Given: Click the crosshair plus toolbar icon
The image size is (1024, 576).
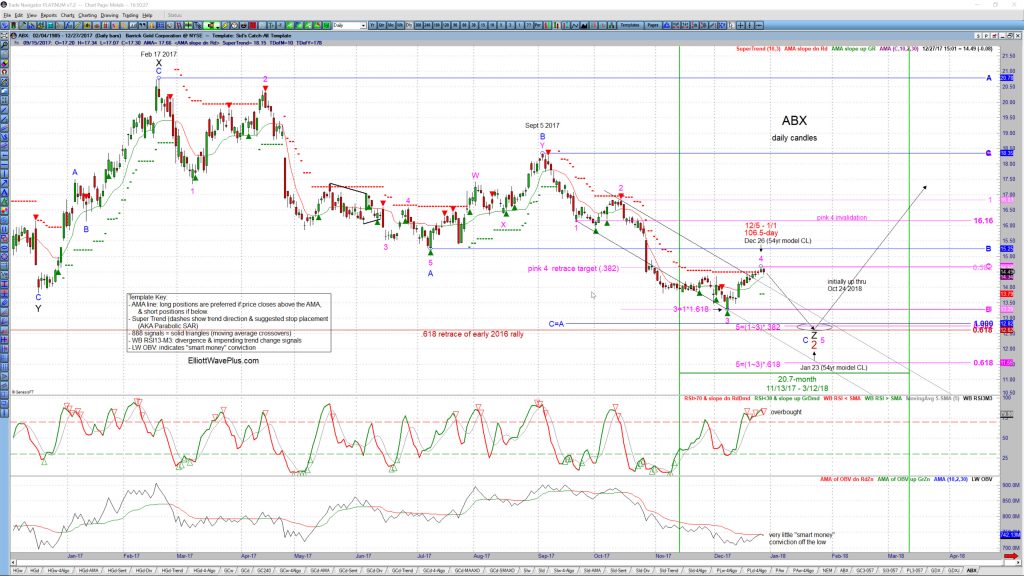Looking at the screenshot, I should click(741, 25).
